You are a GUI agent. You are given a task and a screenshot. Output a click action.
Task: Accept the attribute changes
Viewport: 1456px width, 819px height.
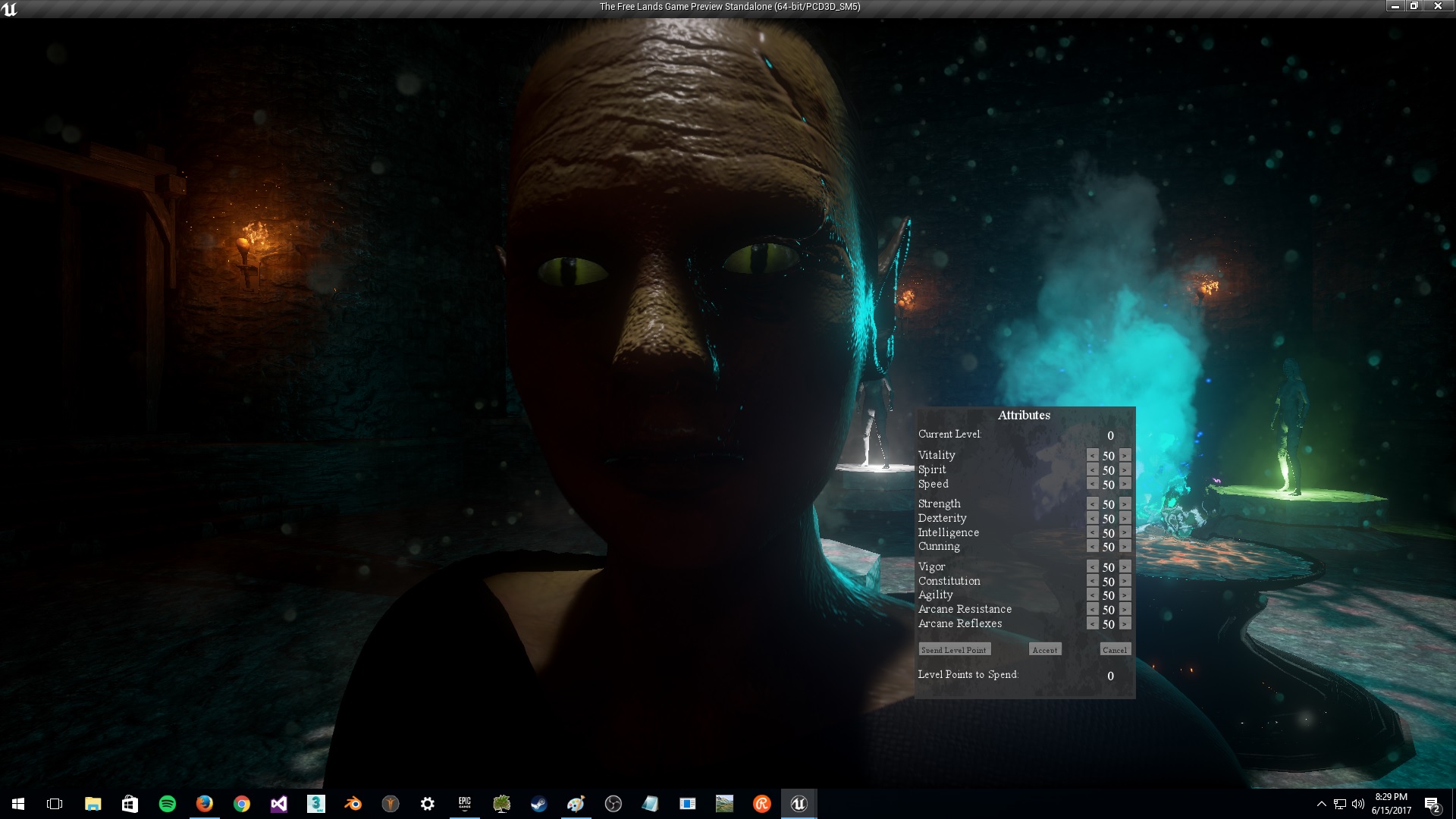1045,650
